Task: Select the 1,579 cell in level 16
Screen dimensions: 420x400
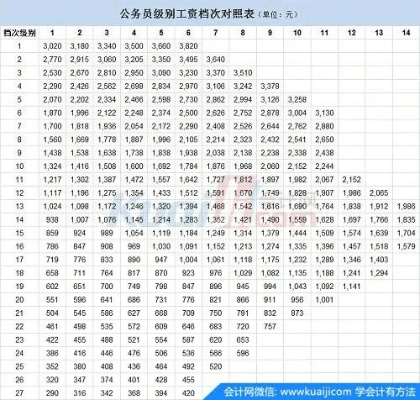Action: (406, 246)
